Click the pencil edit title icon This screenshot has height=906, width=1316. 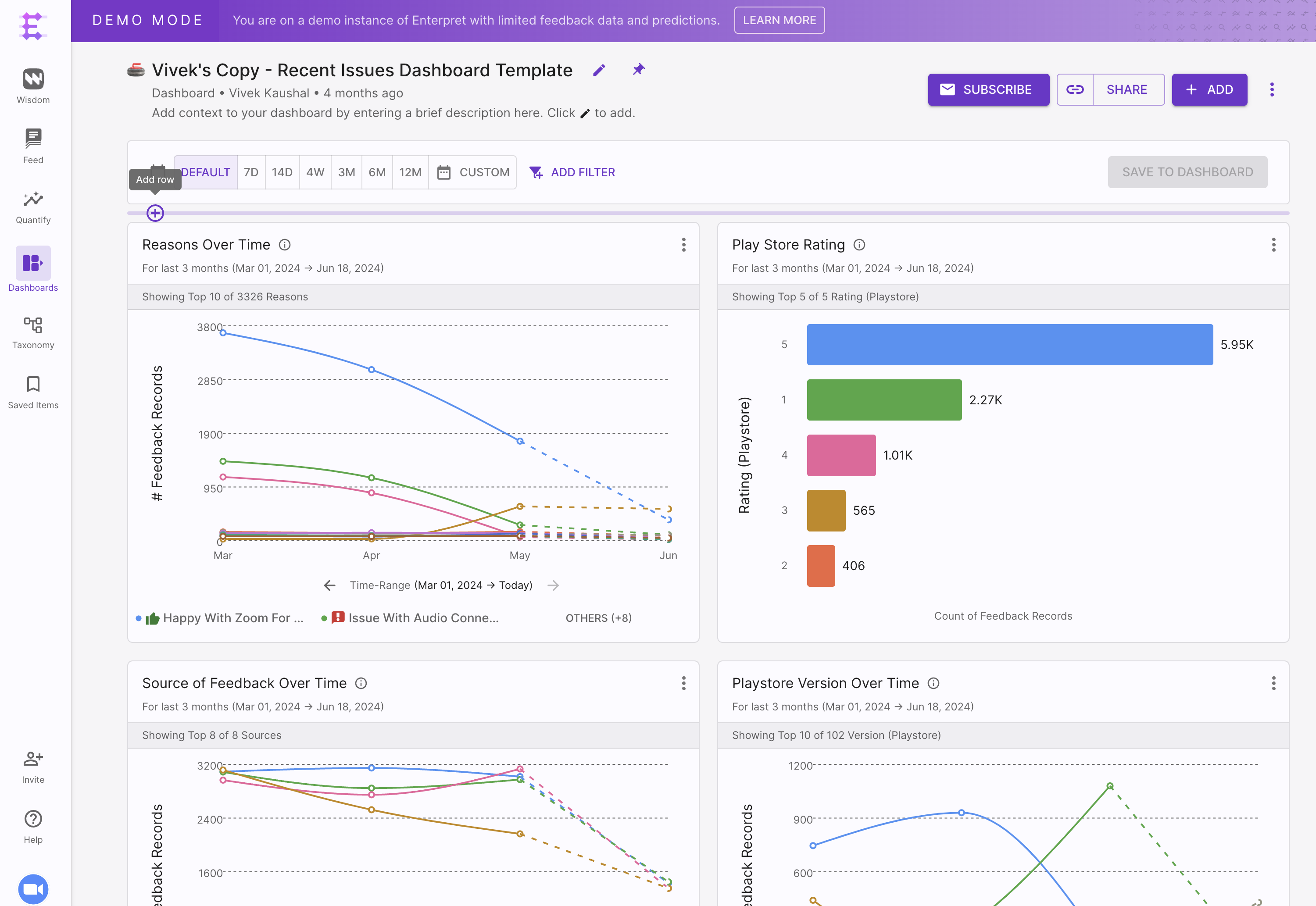tap(599, 71)
